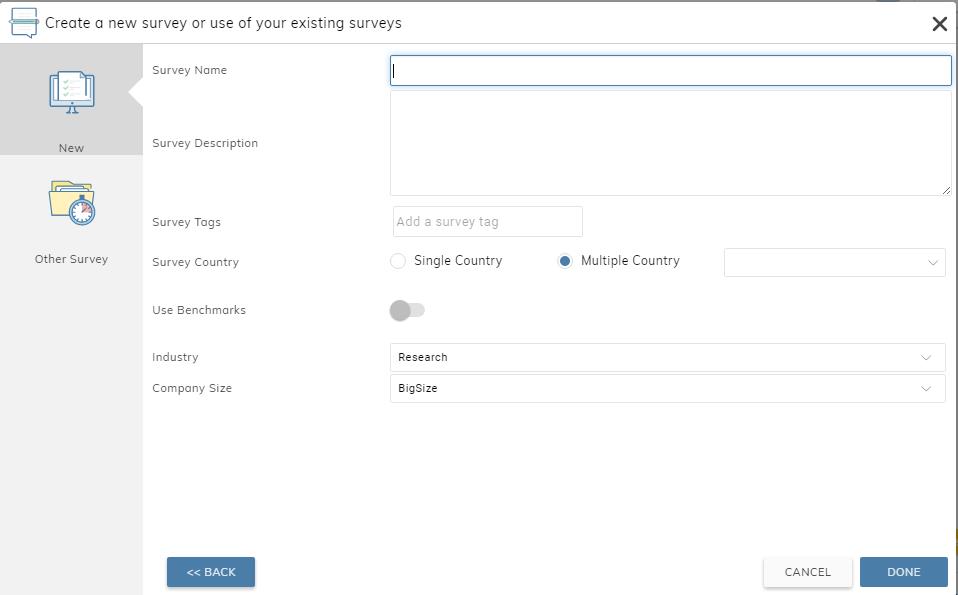Switch to the Other Survey tab

tap(71, 258)
